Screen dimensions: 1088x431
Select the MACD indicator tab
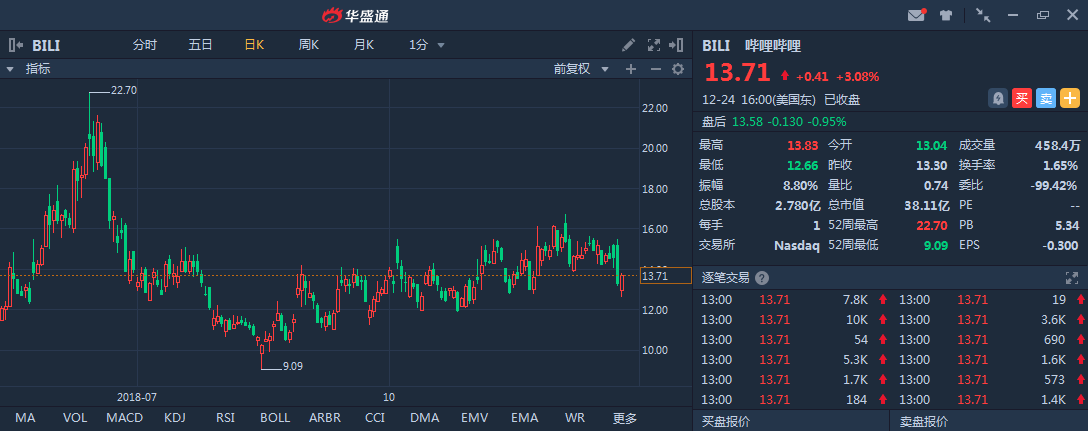[x=124, y=417]
